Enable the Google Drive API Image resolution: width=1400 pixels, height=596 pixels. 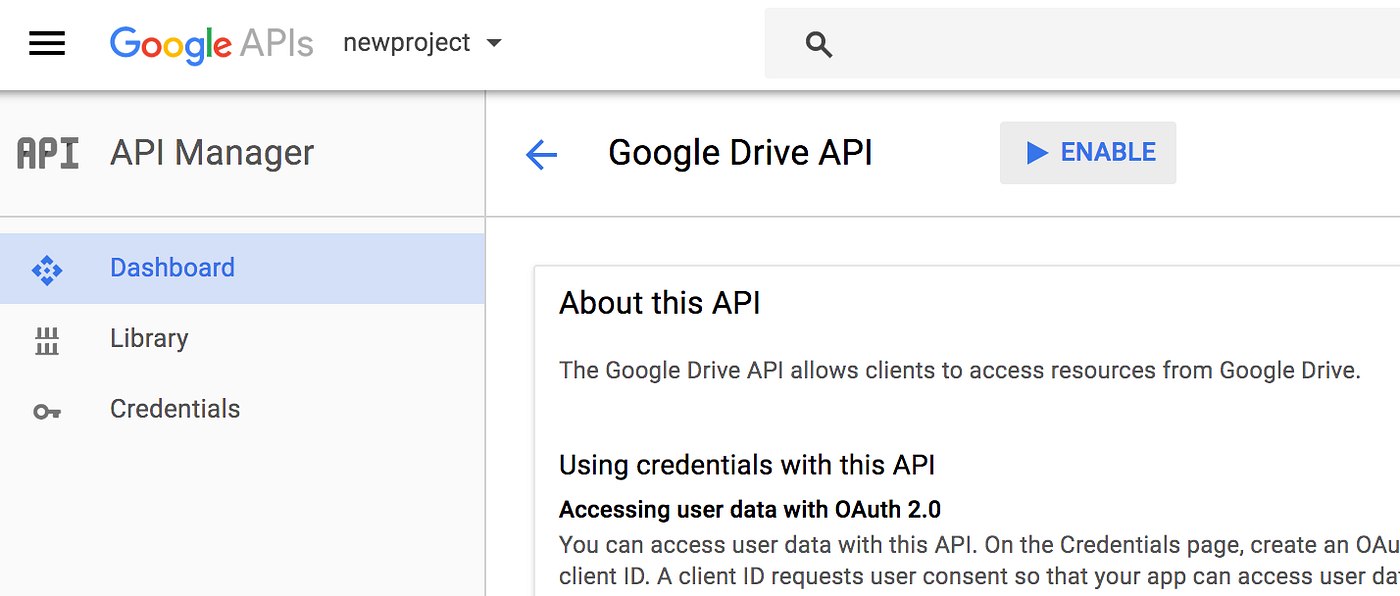[1088, 153]
